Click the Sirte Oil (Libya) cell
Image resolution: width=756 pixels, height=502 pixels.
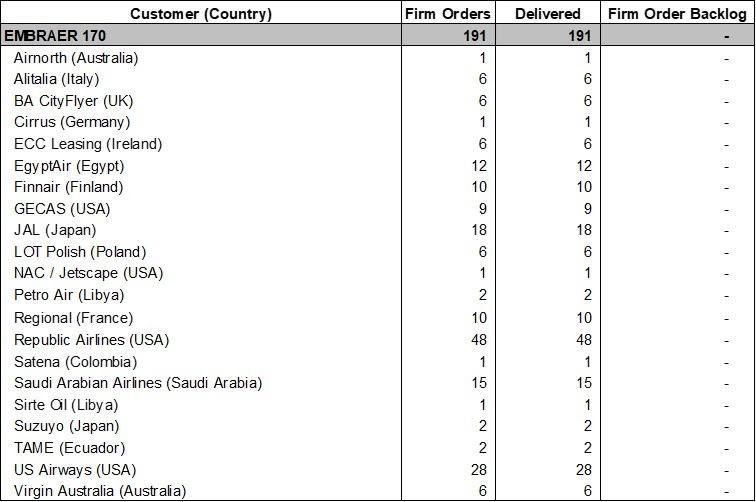point(66,405)
